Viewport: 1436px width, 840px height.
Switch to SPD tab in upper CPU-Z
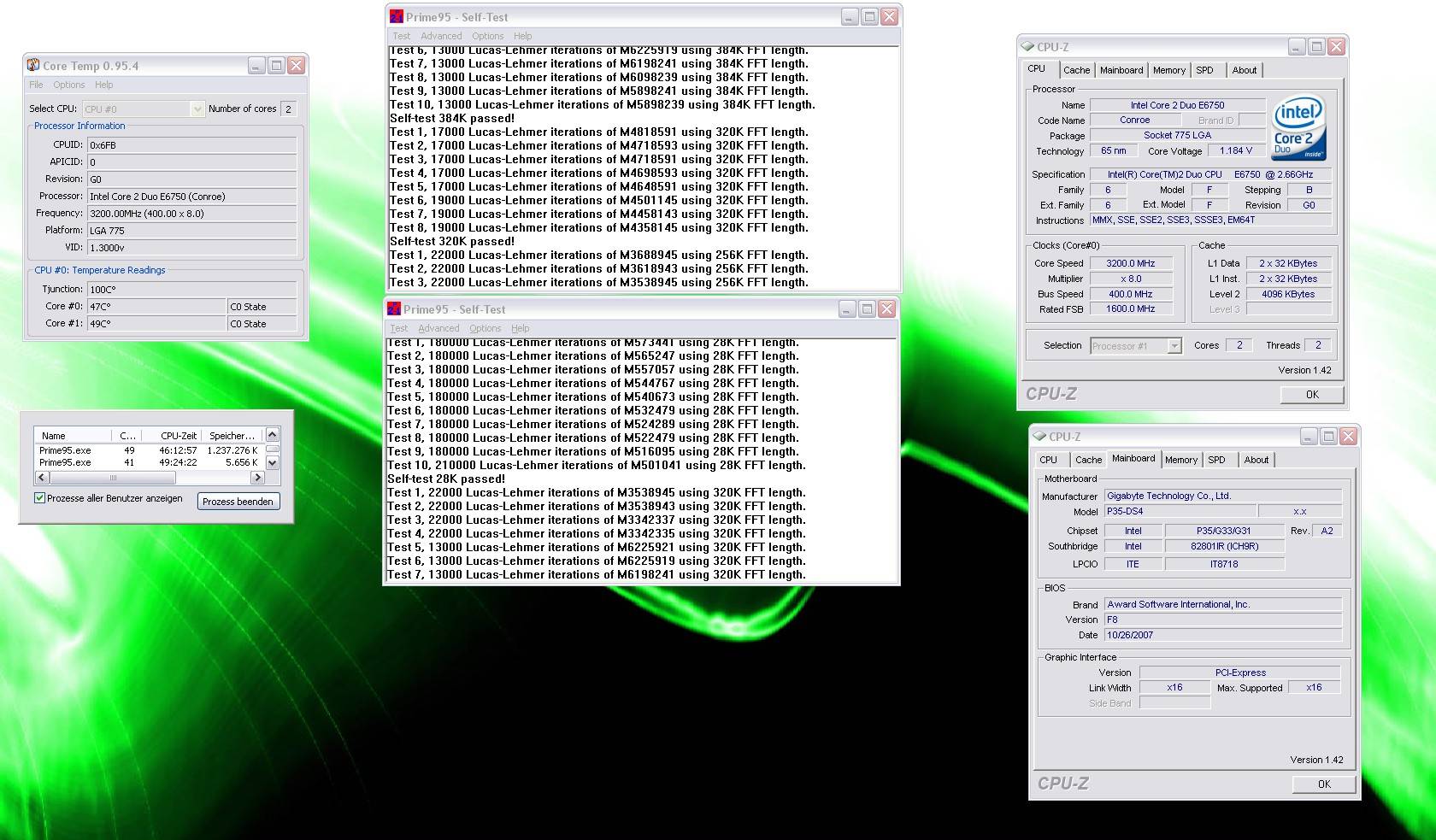[1204, 70]
